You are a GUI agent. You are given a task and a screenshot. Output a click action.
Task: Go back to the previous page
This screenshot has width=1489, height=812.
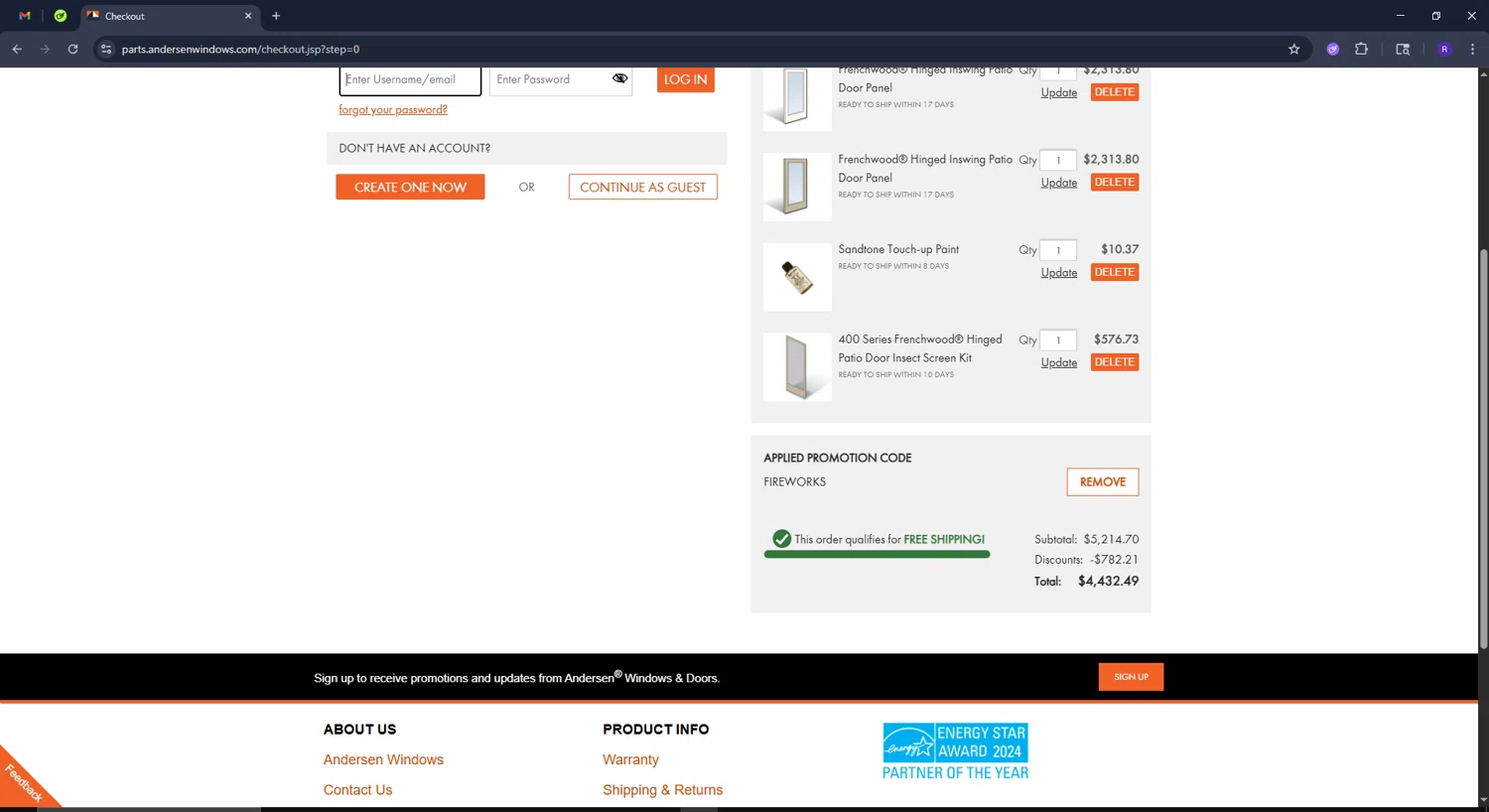[17, 49]
